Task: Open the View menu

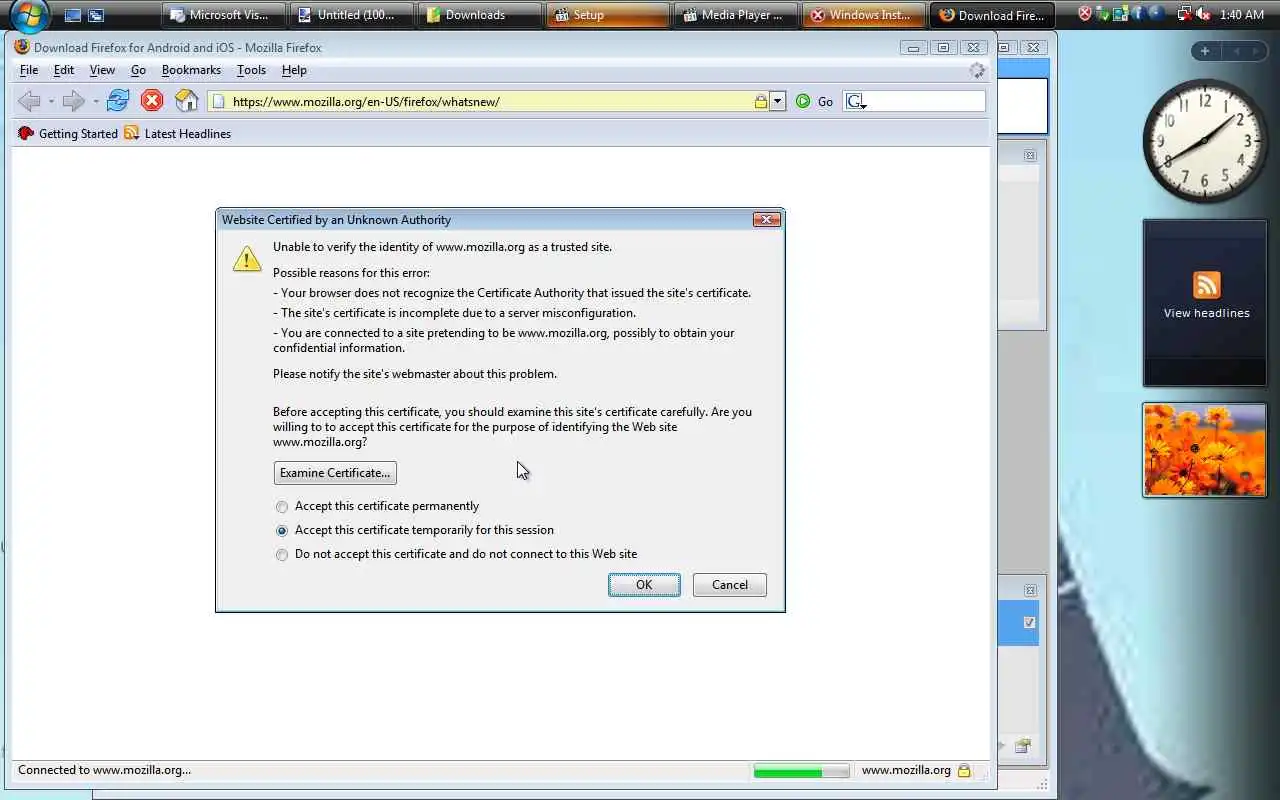Action: tap(102, 70)
